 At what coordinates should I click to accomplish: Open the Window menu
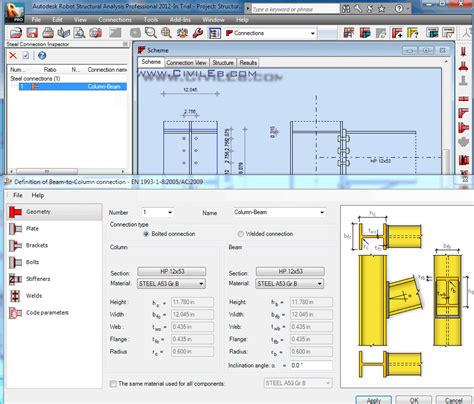(x=213, y=20)
